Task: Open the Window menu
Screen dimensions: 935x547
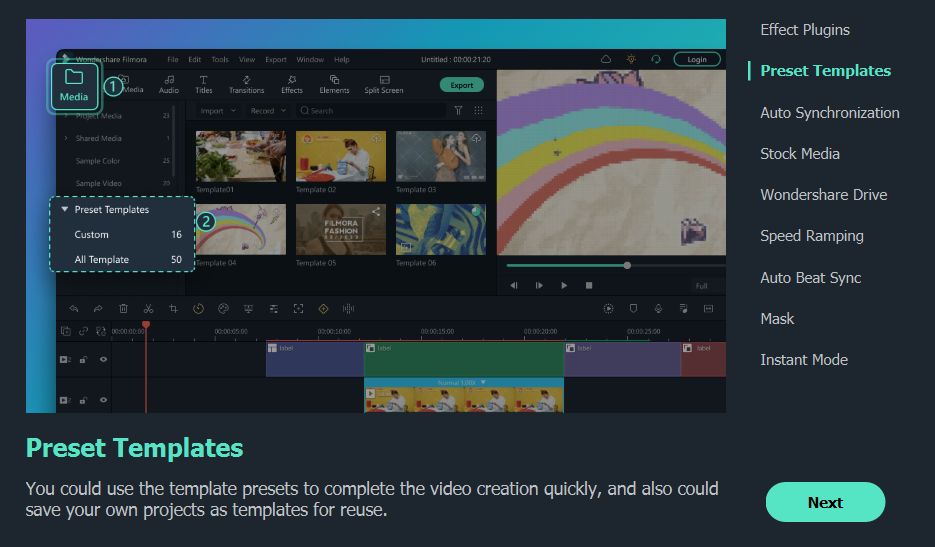Action: click(x=310, y=60)
